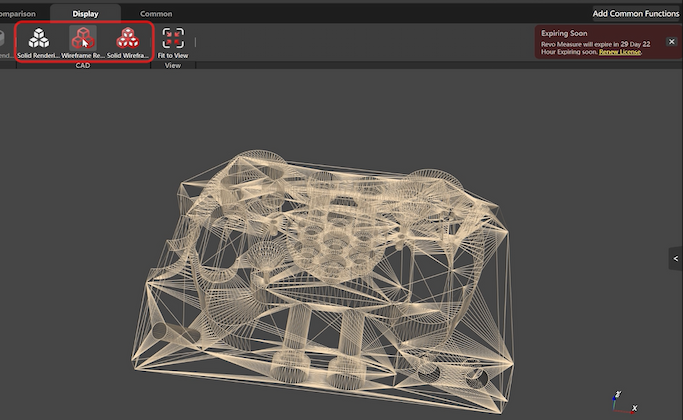Enable Solid Wireframe rendering
The width and height of the screenshot is (683, 420).
[x=127, y=42]
